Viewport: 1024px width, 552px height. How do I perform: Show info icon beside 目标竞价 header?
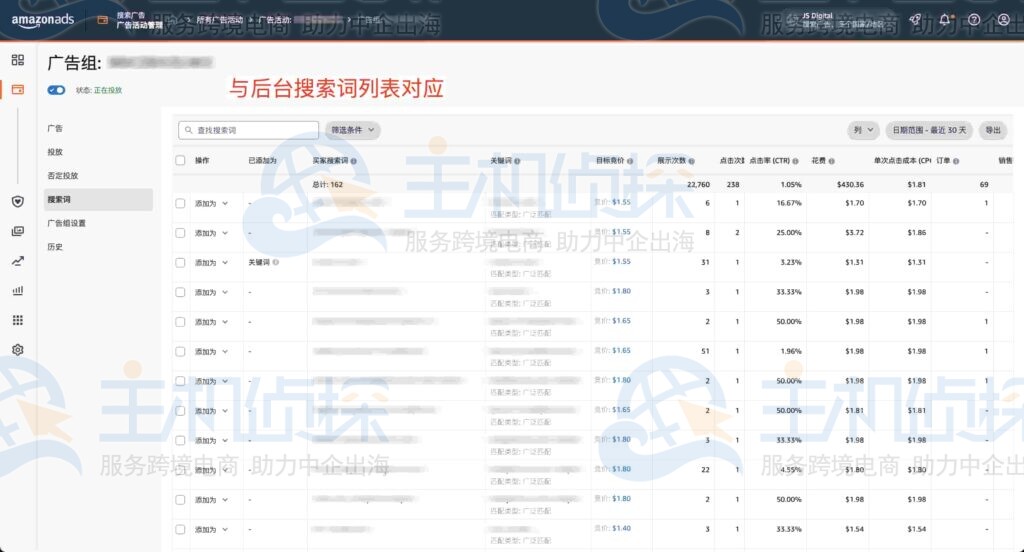pyautogui.click(x=630, y=161)
